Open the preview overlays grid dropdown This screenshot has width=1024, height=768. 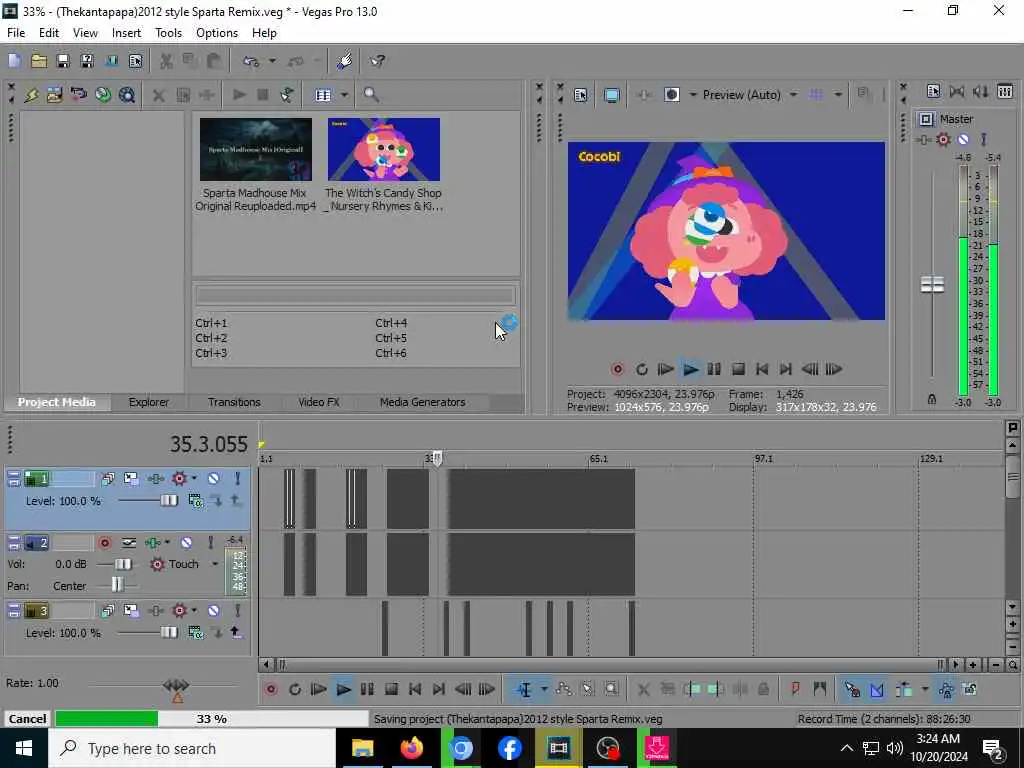tap(838, 95)
